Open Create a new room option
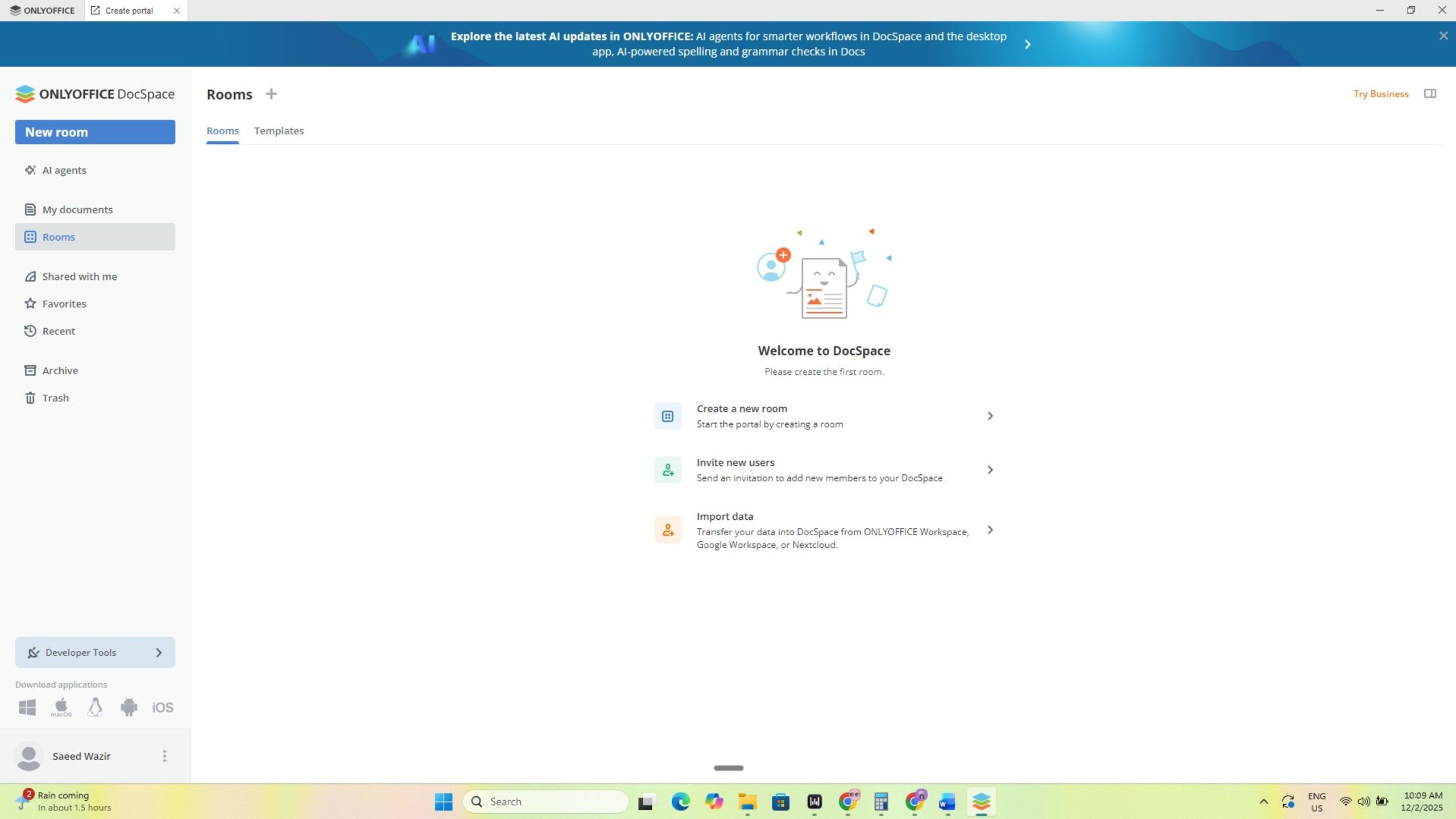The image size is (1456, 819). tap(824, 416)
